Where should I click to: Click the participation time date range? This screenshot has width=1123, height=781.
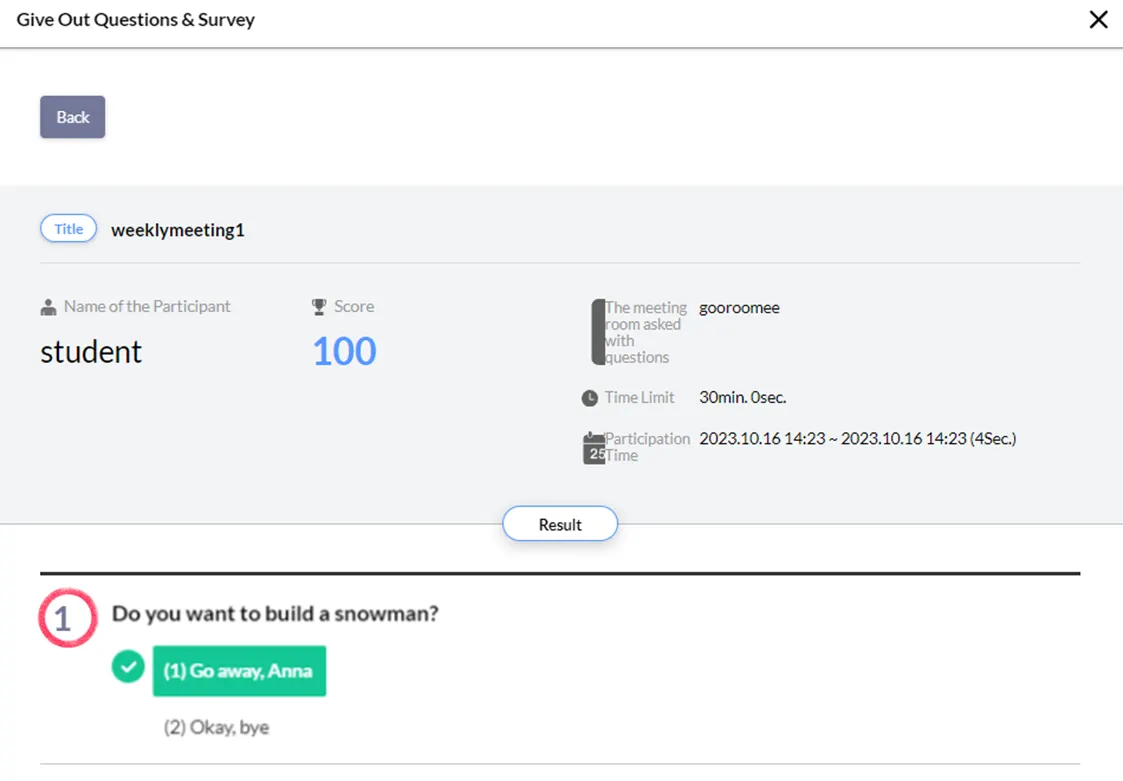click(x=857, y=439)
